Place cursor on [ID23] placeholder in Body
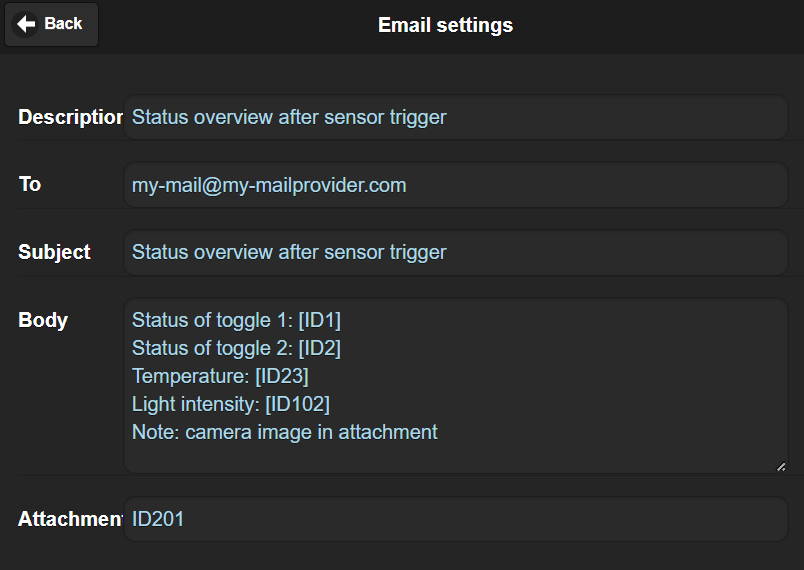Screen dimensions: 804x570 [x=282, y=376]
